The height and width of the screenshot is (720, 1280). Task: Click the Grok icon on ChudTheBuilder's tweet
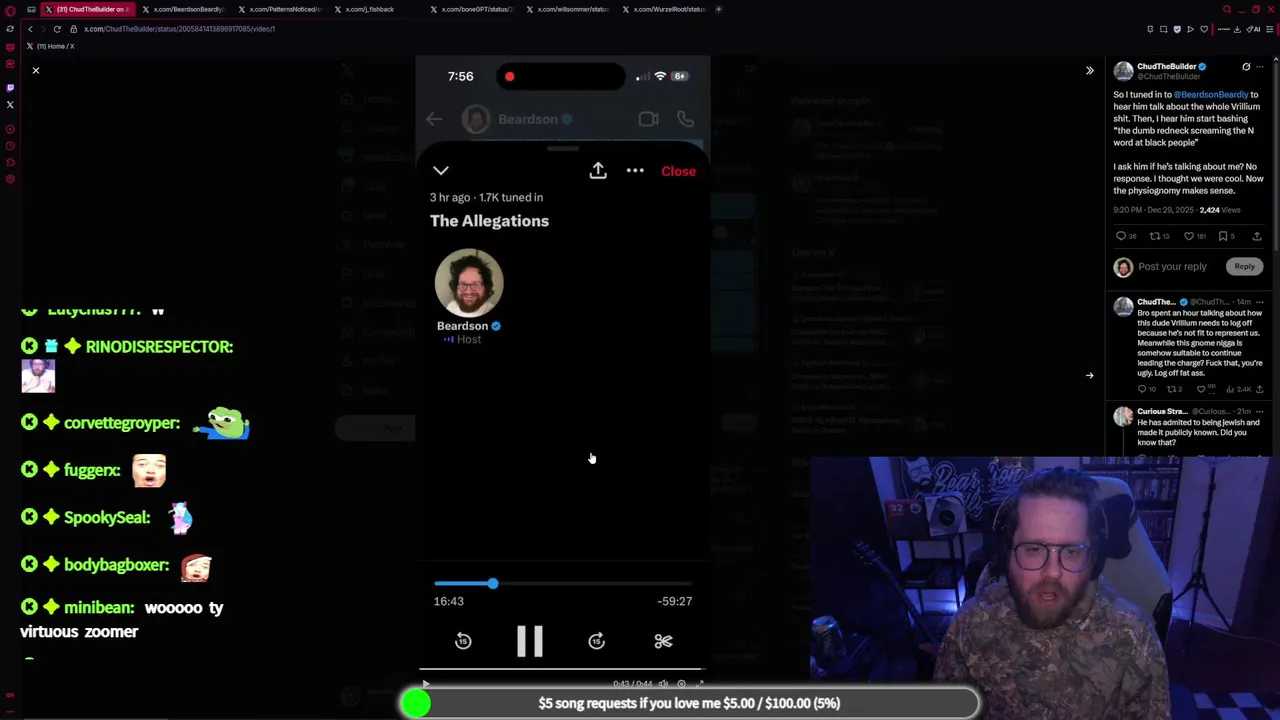click(x=1246, y=67)
